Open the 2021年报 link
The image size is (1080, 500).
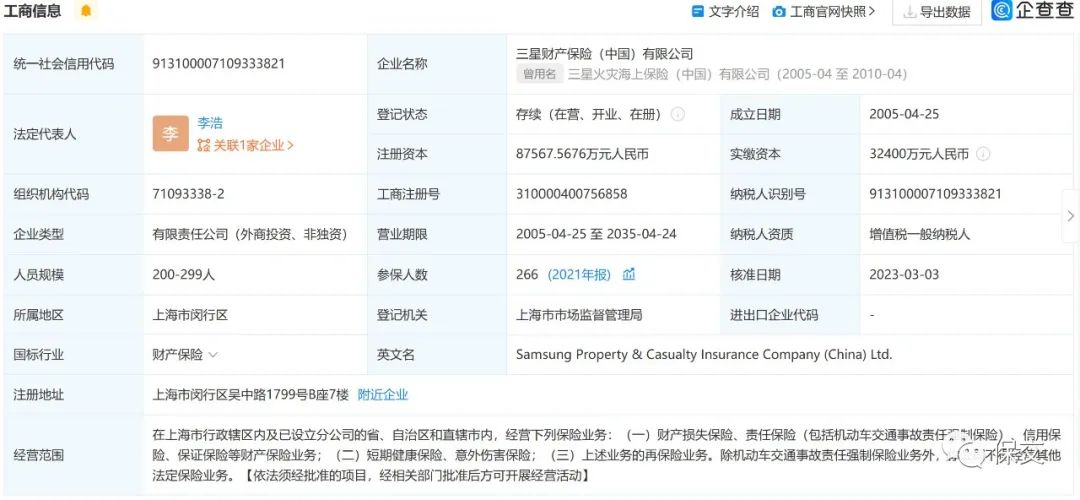pos(579,275)
